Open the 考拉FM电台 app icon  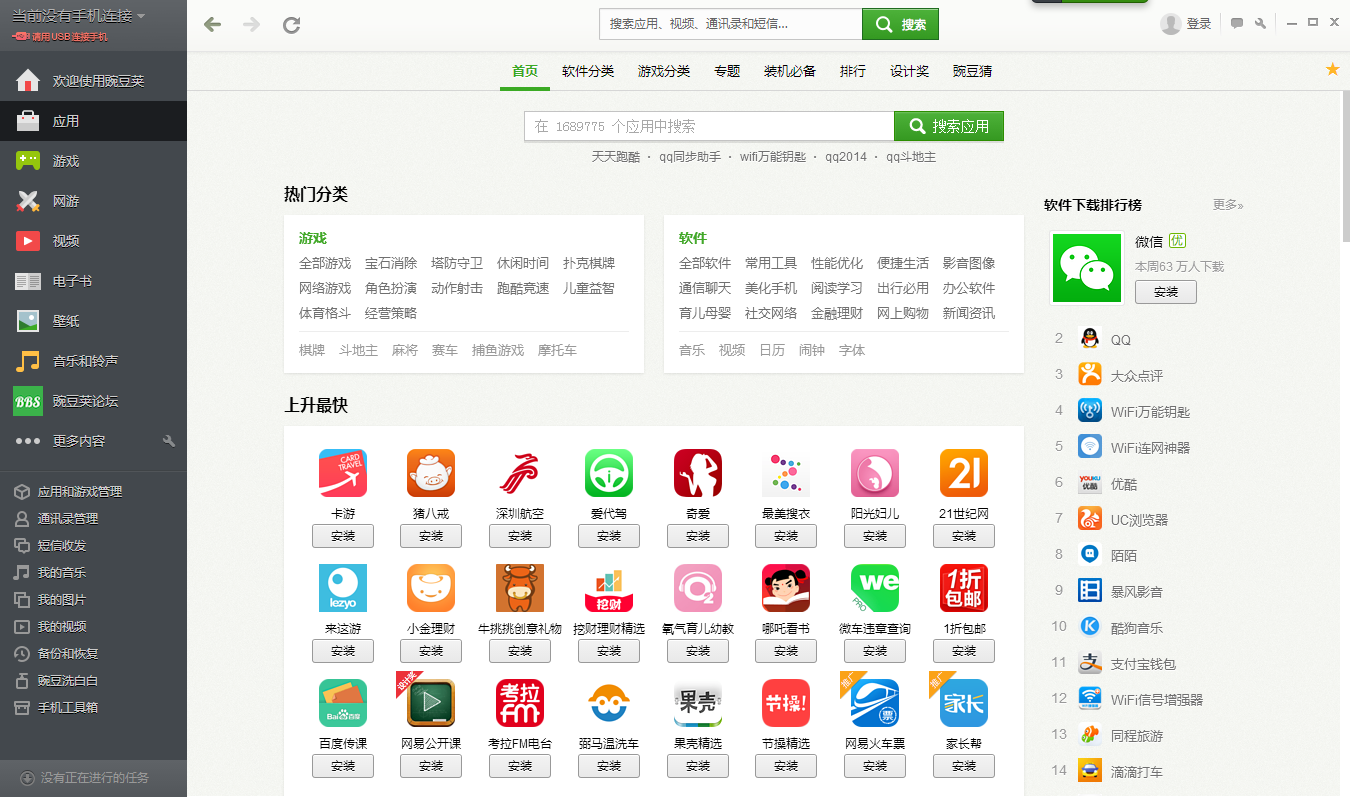[x=520, y=703]
